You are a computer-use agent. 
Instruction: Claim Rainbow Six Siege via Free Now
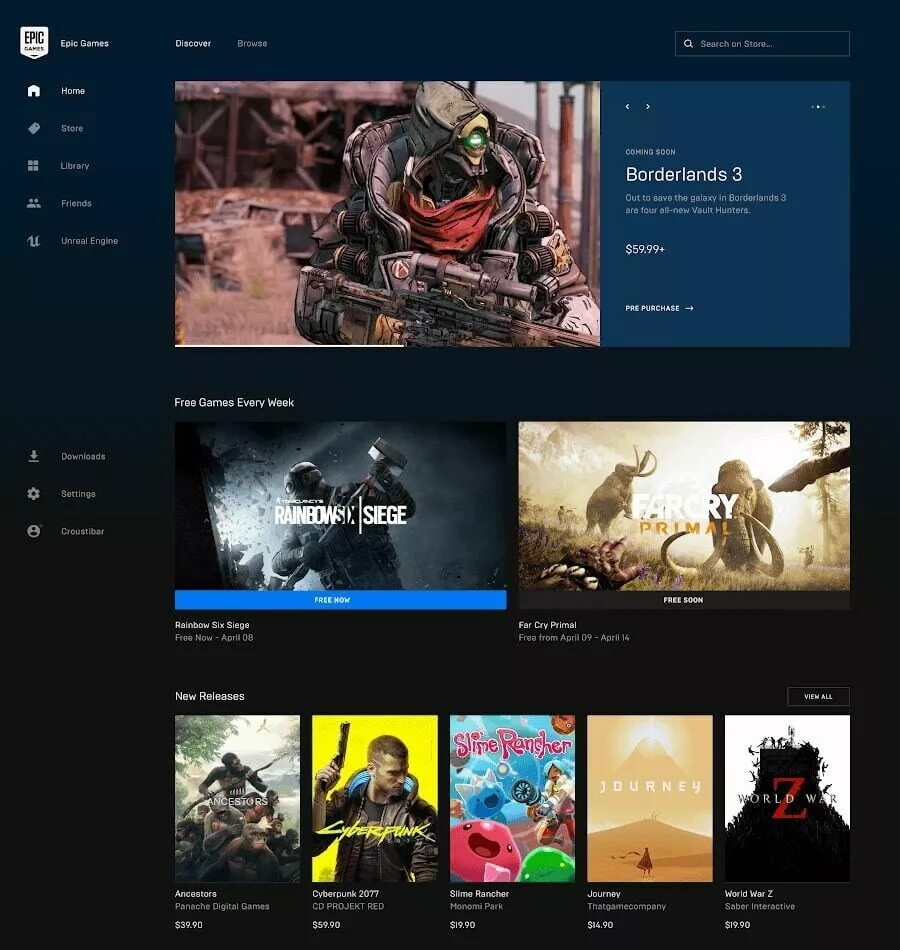(x=340, y=598)
